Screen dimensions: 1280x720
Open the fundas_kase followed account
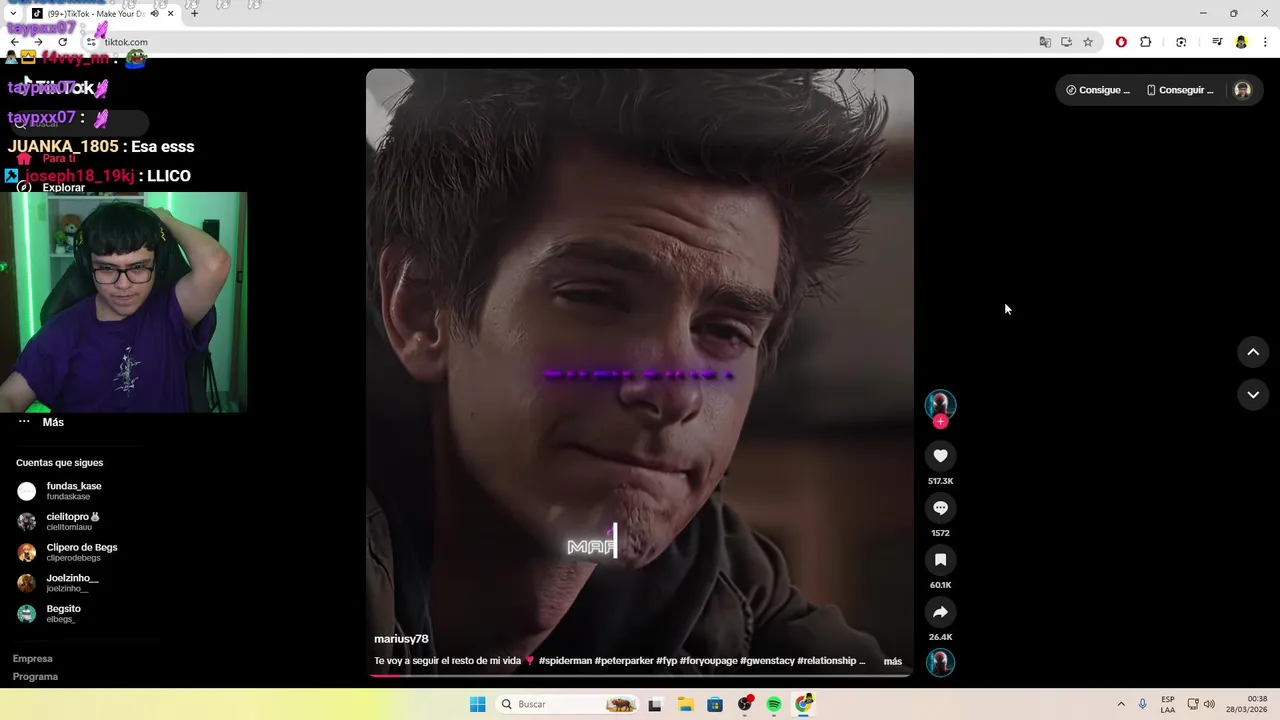[x=73, y=491]
